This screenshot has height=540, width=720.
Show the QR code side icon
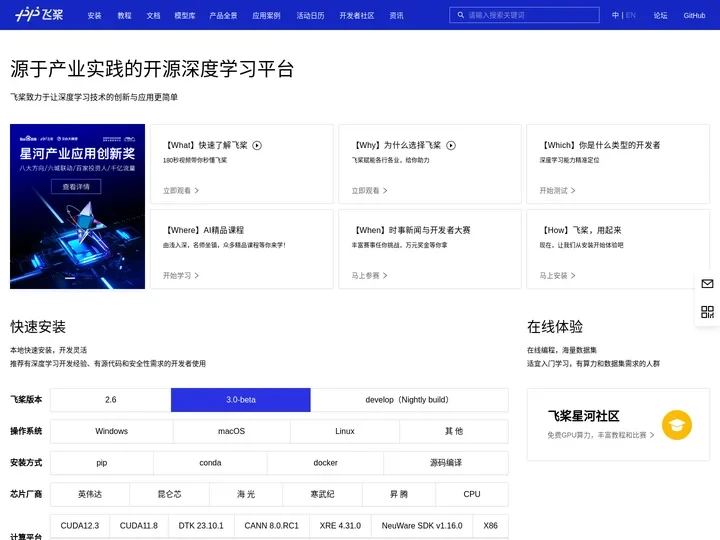[x=707, y=312]
